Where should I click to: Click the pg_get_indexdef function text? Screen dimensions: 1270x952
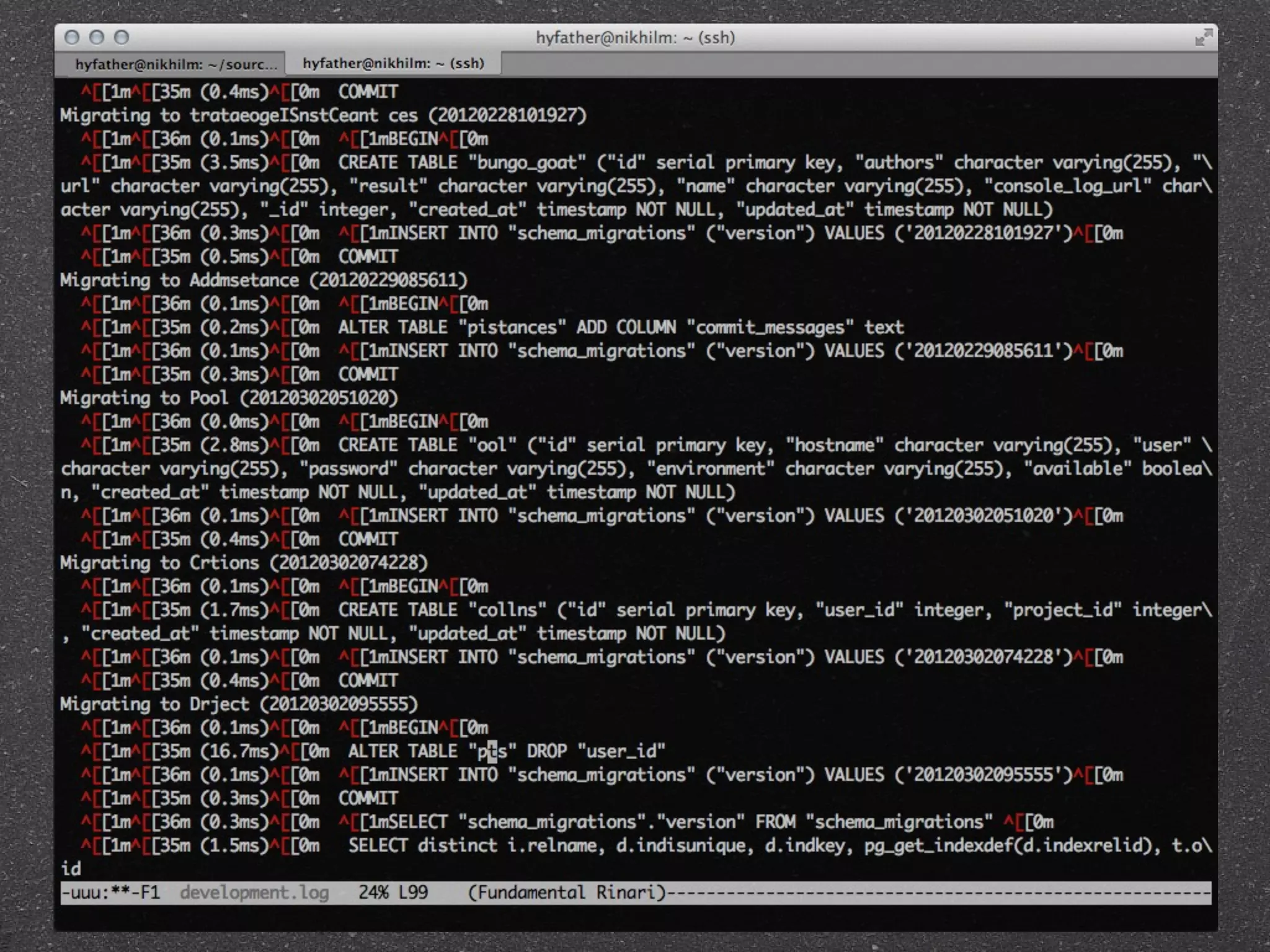tap(939, 845)
